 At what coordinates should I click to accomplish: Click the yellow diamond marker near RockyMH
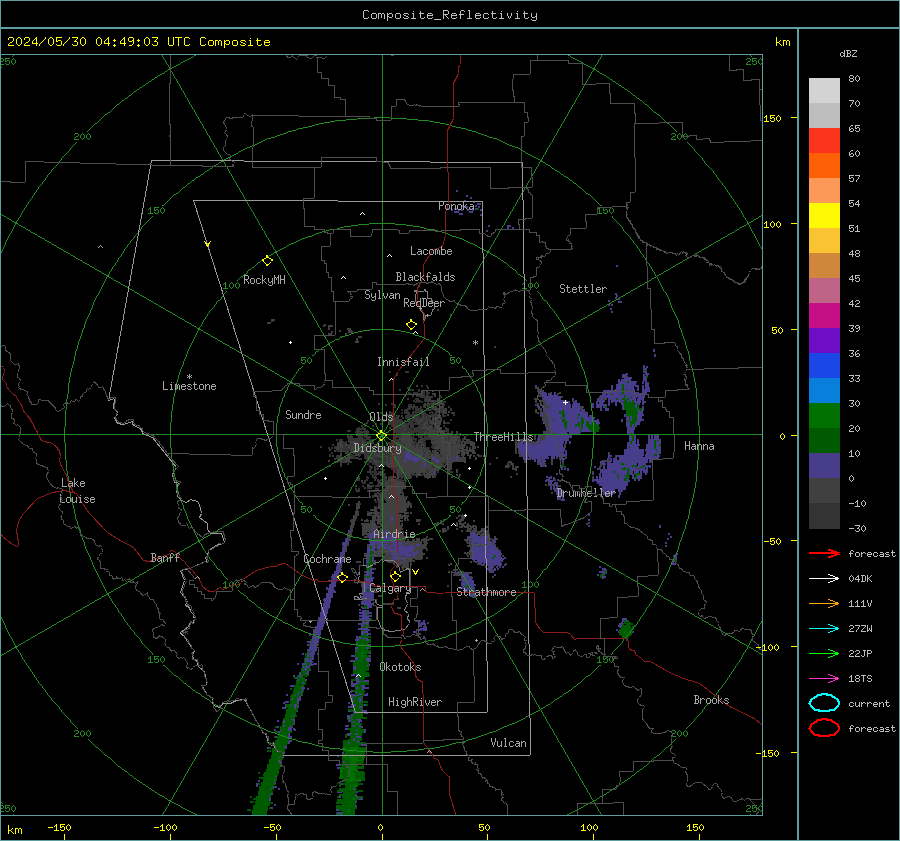pos(267,261)
